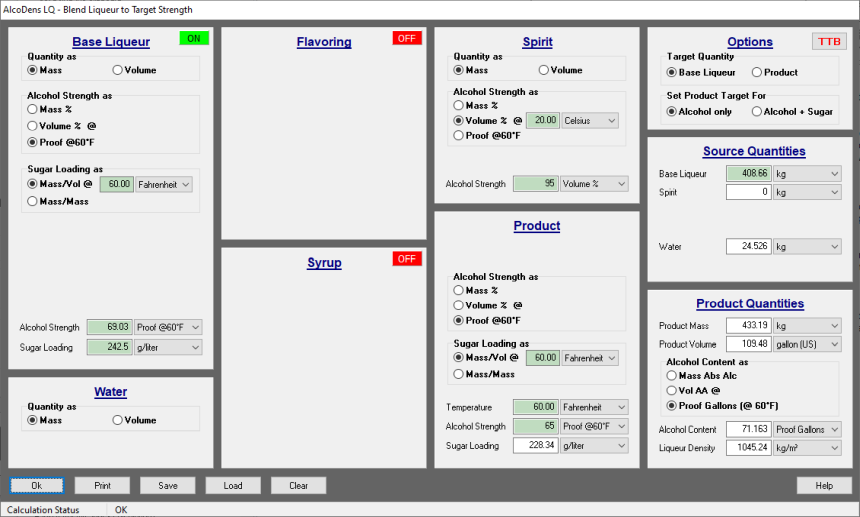Open the Product heading link
Viewport: 860px width, 517px height.
pyautogui.click(x=537, y=226)
